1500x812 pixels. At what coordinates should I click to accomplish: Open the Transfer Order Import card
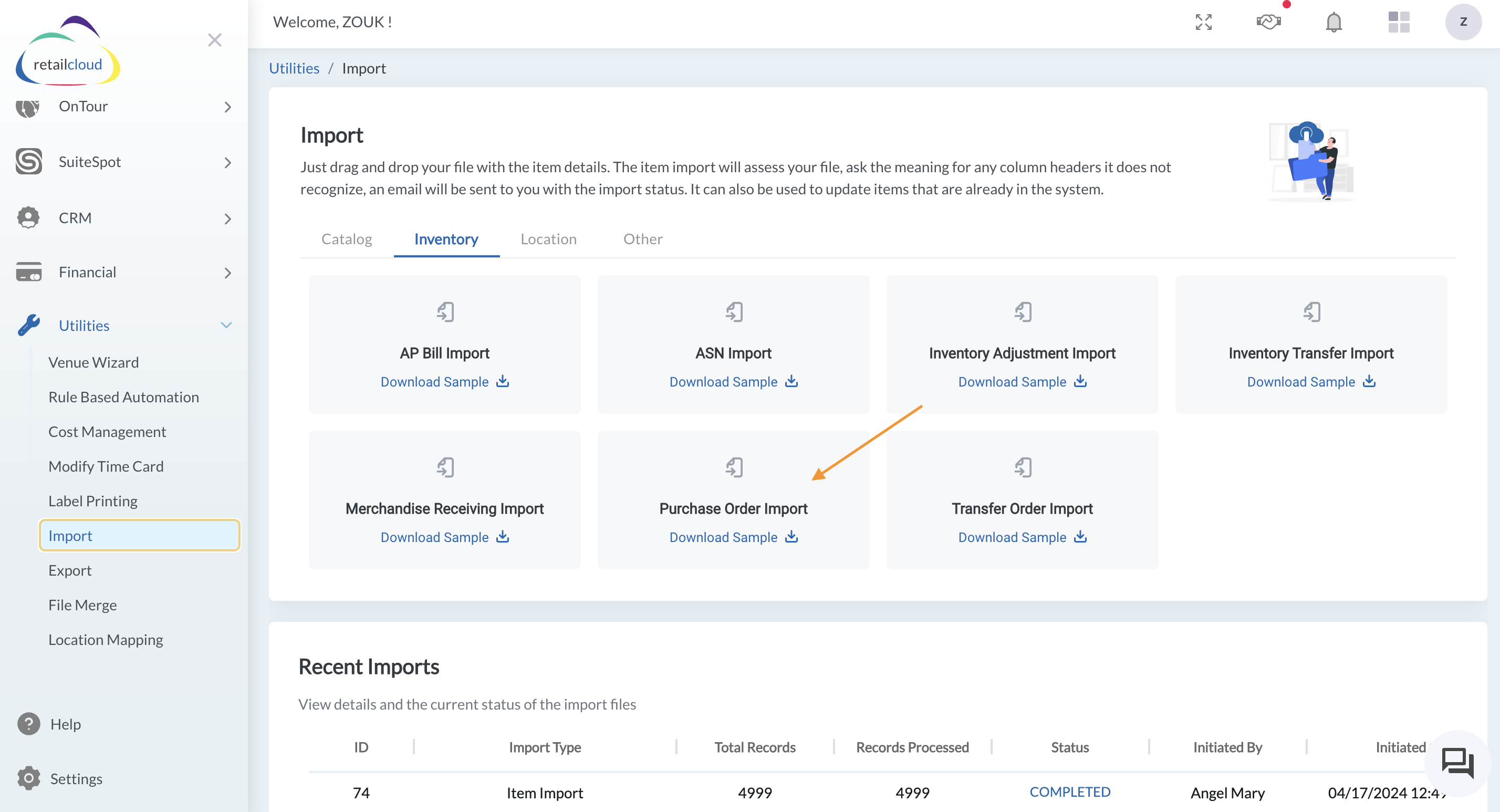pos(1023,499)
